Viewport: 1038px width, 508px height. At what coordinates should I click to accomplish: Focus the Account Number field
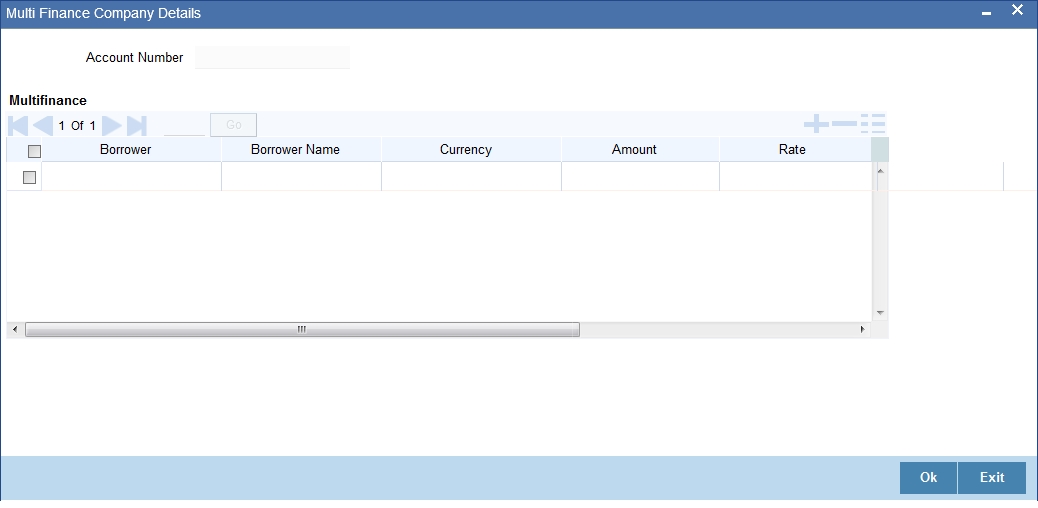(x=272, y=58)
